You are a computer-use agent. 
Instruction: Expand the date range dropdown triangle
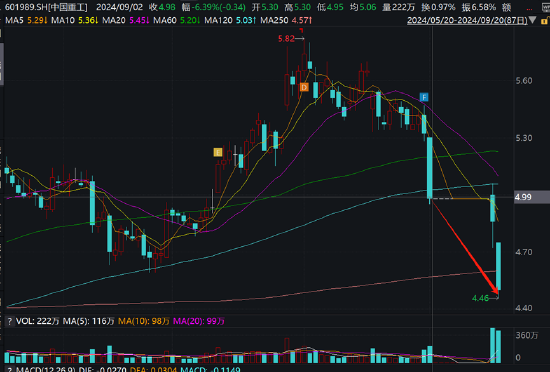pos(533,20)
